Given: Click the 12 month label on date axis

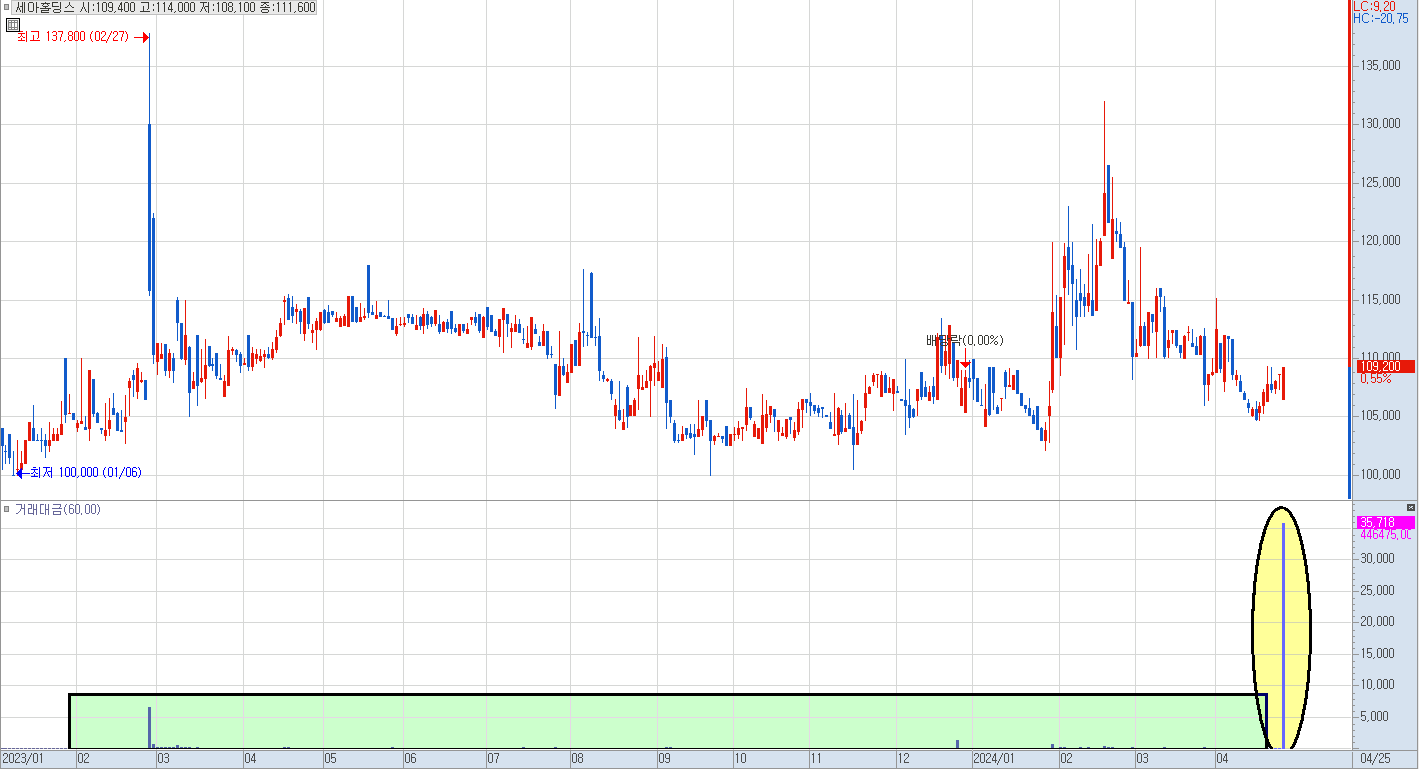Looking at the screenshot, I should (904, 760).
